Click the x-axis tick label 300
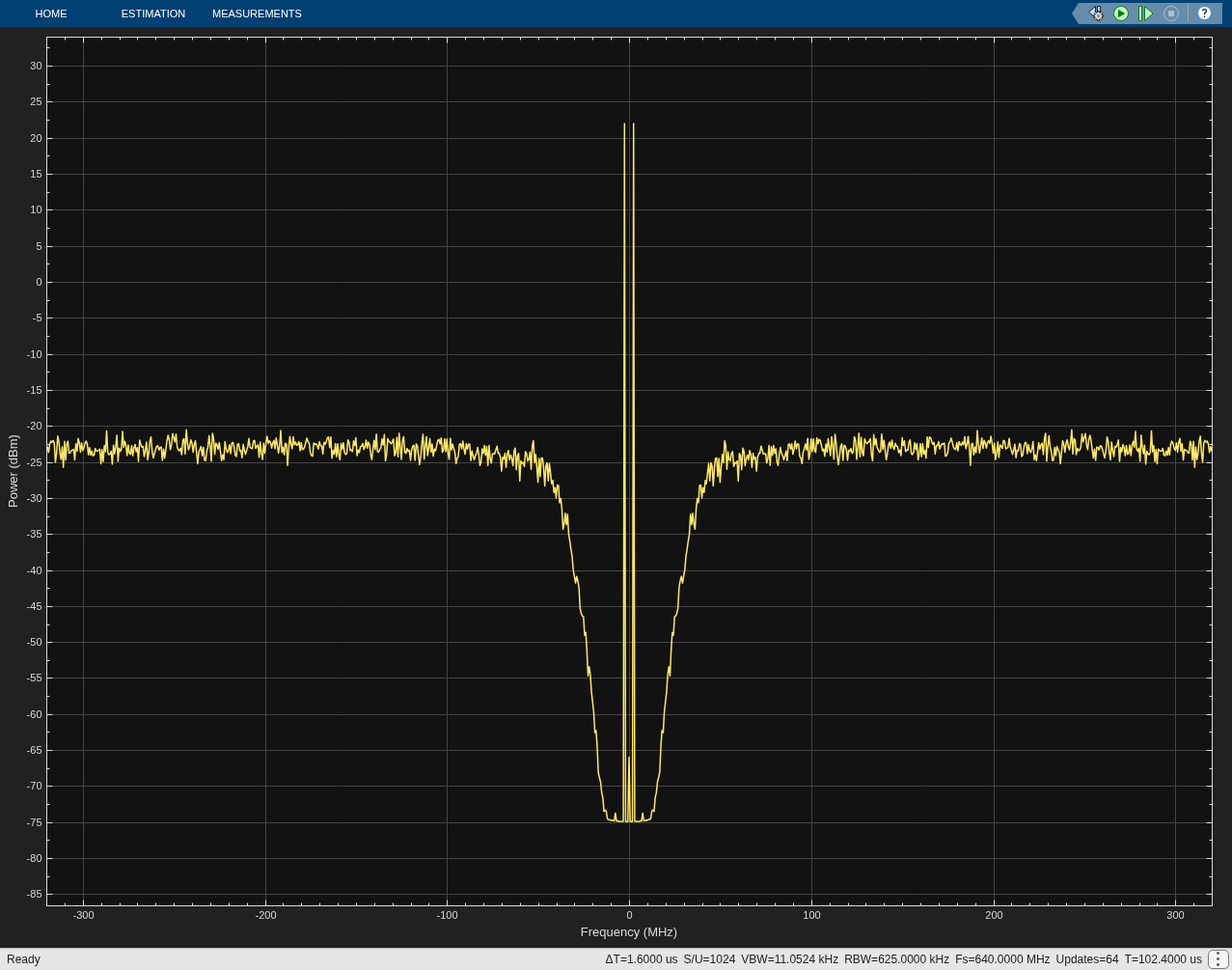This screenshot has width=1232, height=970. tap(1175, 915)
